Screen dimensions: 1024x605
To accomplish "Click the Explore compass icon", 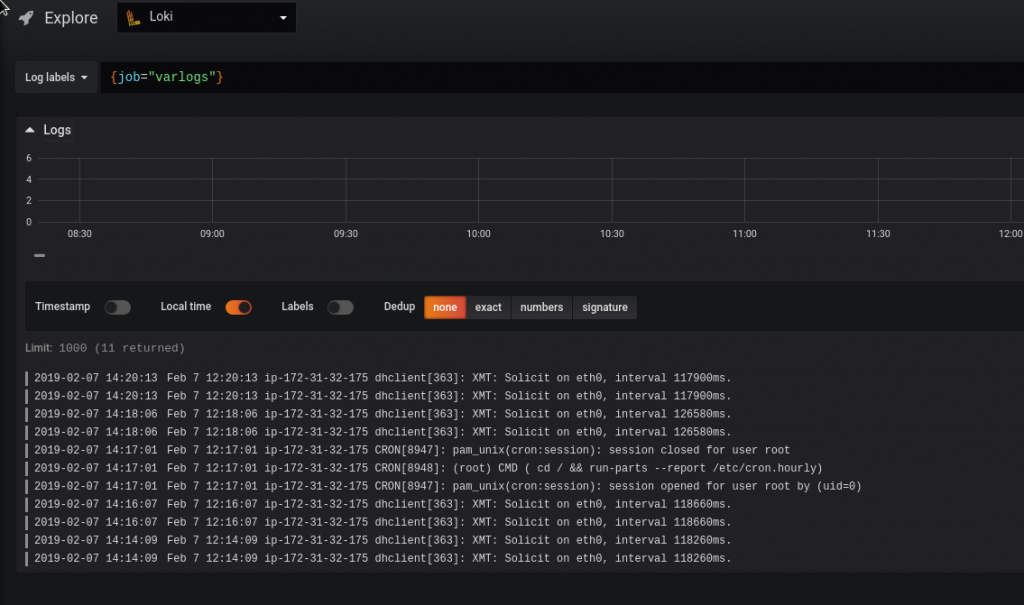I will (24, 16).
